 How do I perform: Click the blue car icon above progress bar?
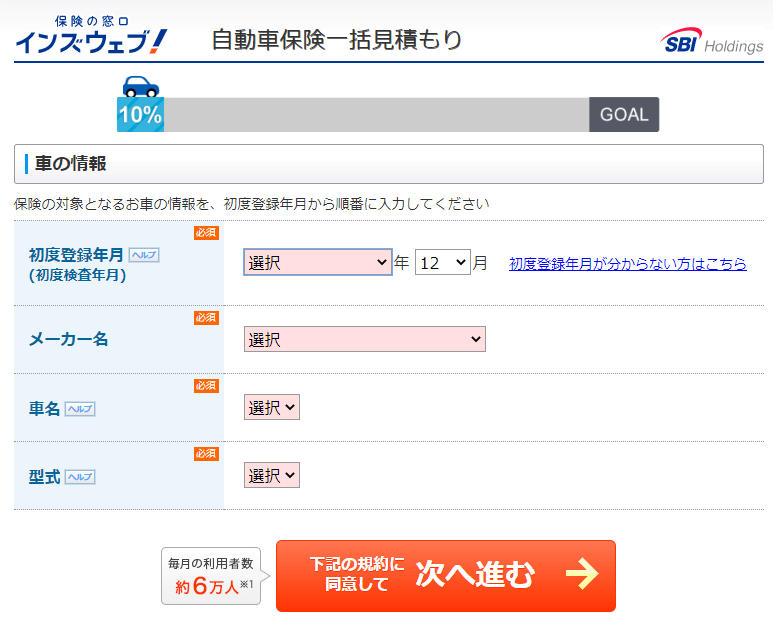(x=140, y=86)
